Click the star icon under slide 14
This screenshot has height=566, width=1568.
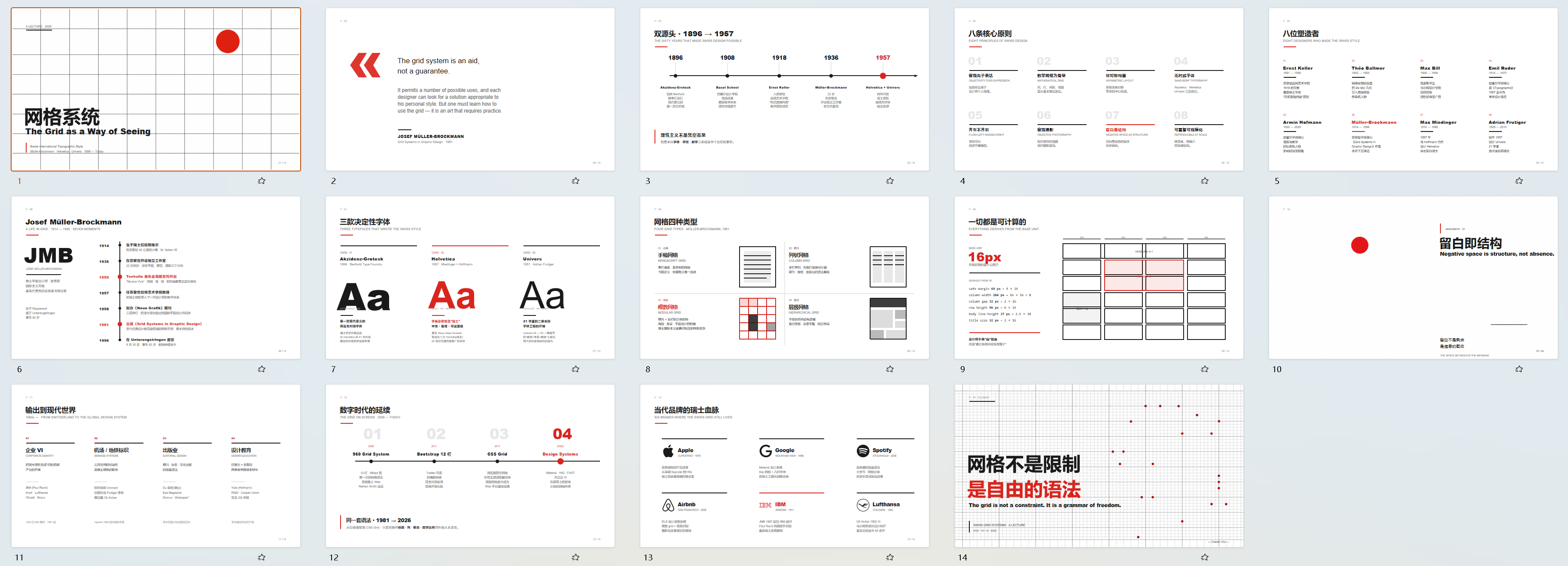point(1204,557)
